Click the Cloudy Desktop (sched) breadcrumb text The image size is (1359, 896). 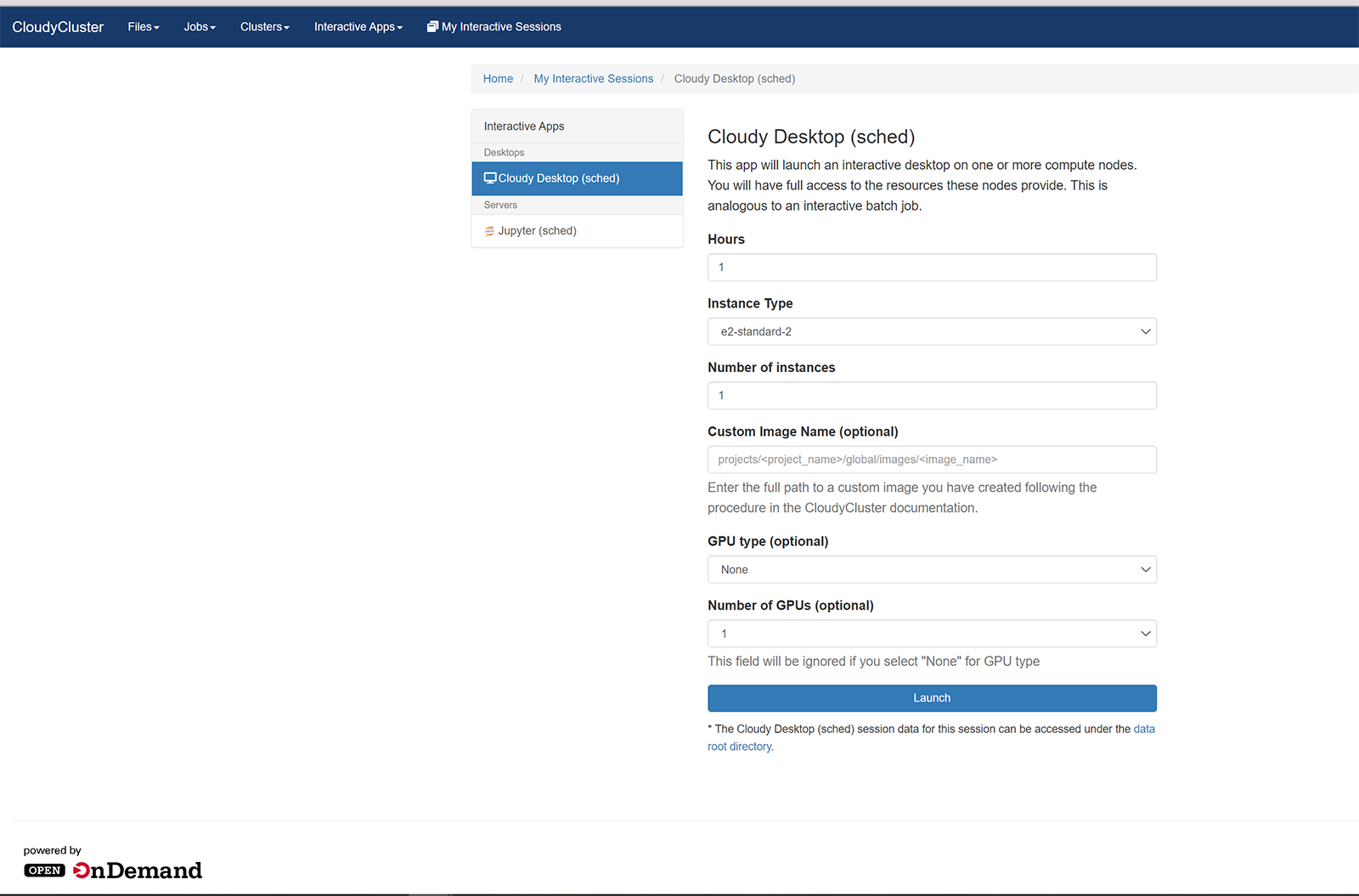(x=735, y=79)
